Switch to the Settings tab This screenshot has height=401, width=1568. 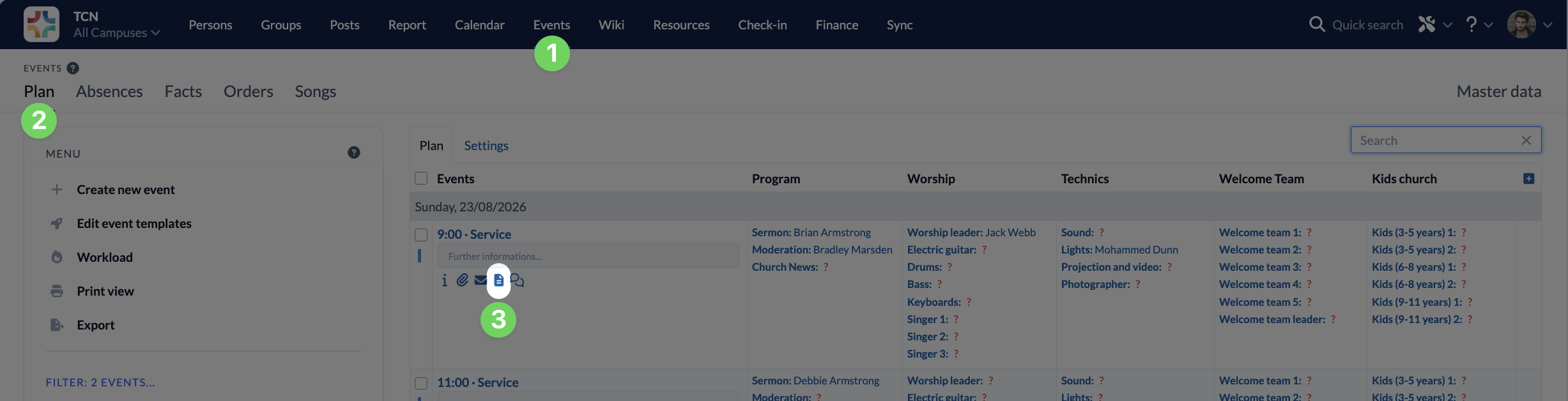[x=486, y=146]
